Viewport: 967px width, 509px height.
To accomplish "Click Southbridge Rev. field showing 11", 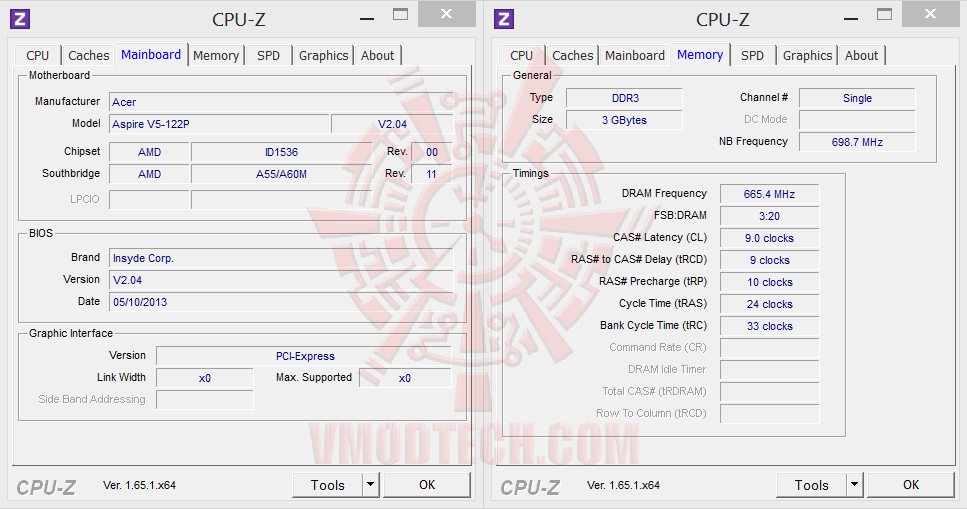I will (x=432, y=174).
